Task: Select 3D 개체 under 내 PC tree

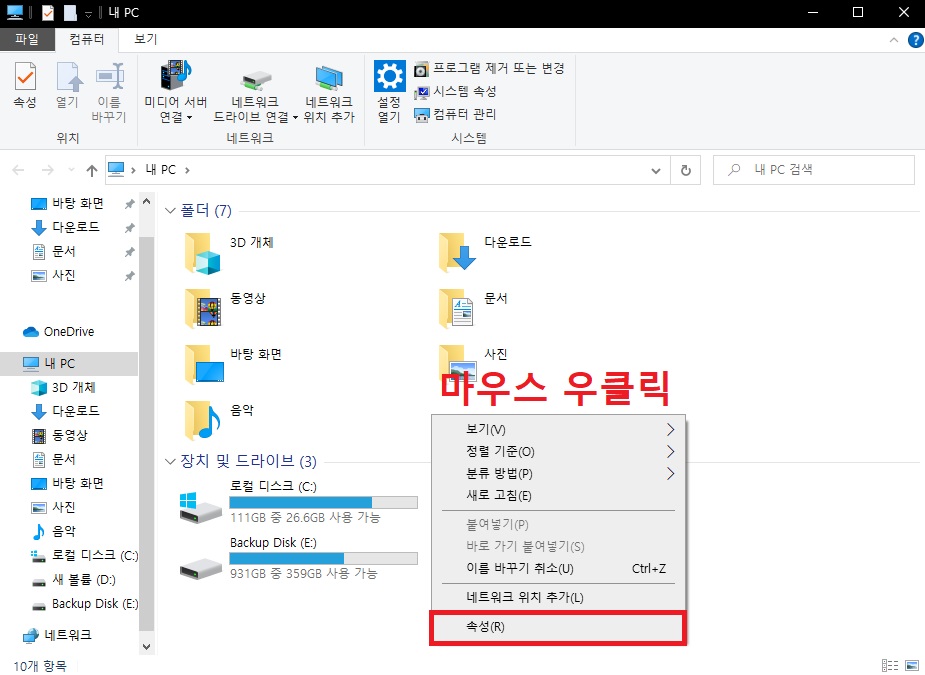Action: (x=63, y=388)
